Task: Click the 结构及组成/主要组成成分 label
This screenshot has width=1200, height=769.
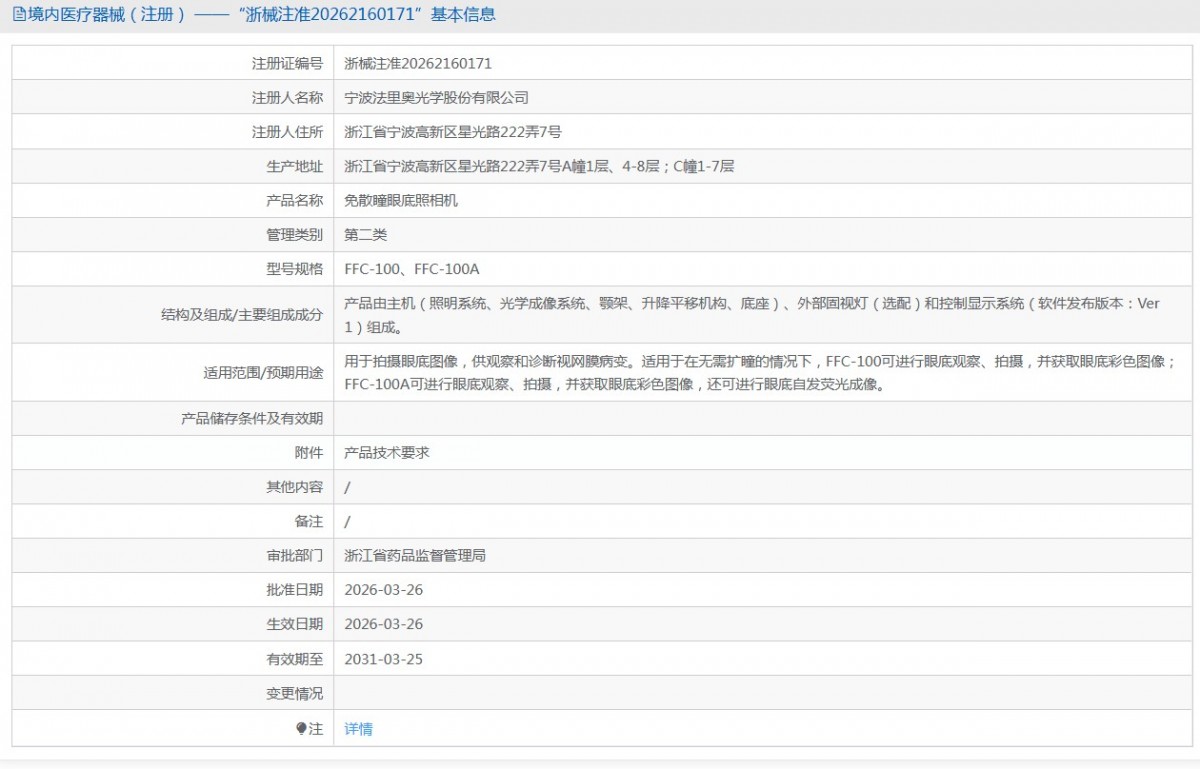Action: pos(242,315)
